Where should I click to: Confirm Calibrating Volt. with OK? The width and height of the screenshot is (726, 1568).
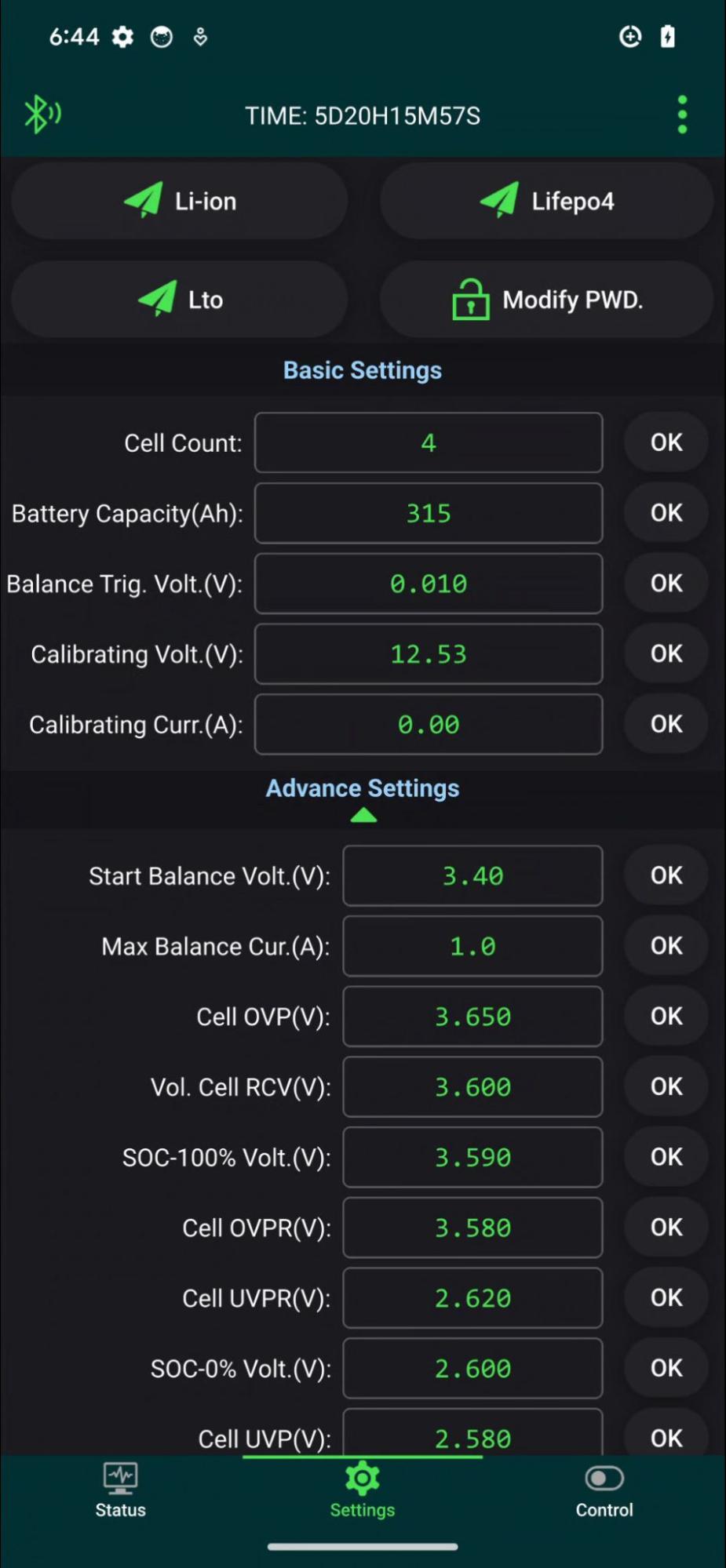tap(666, 653)
